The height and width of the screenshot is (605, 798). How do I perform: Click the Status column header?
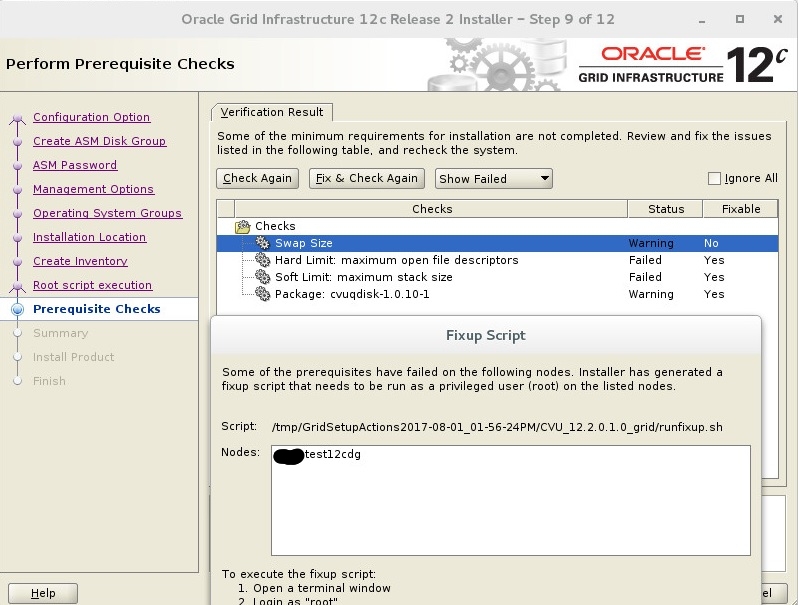(x=666, y=209)
